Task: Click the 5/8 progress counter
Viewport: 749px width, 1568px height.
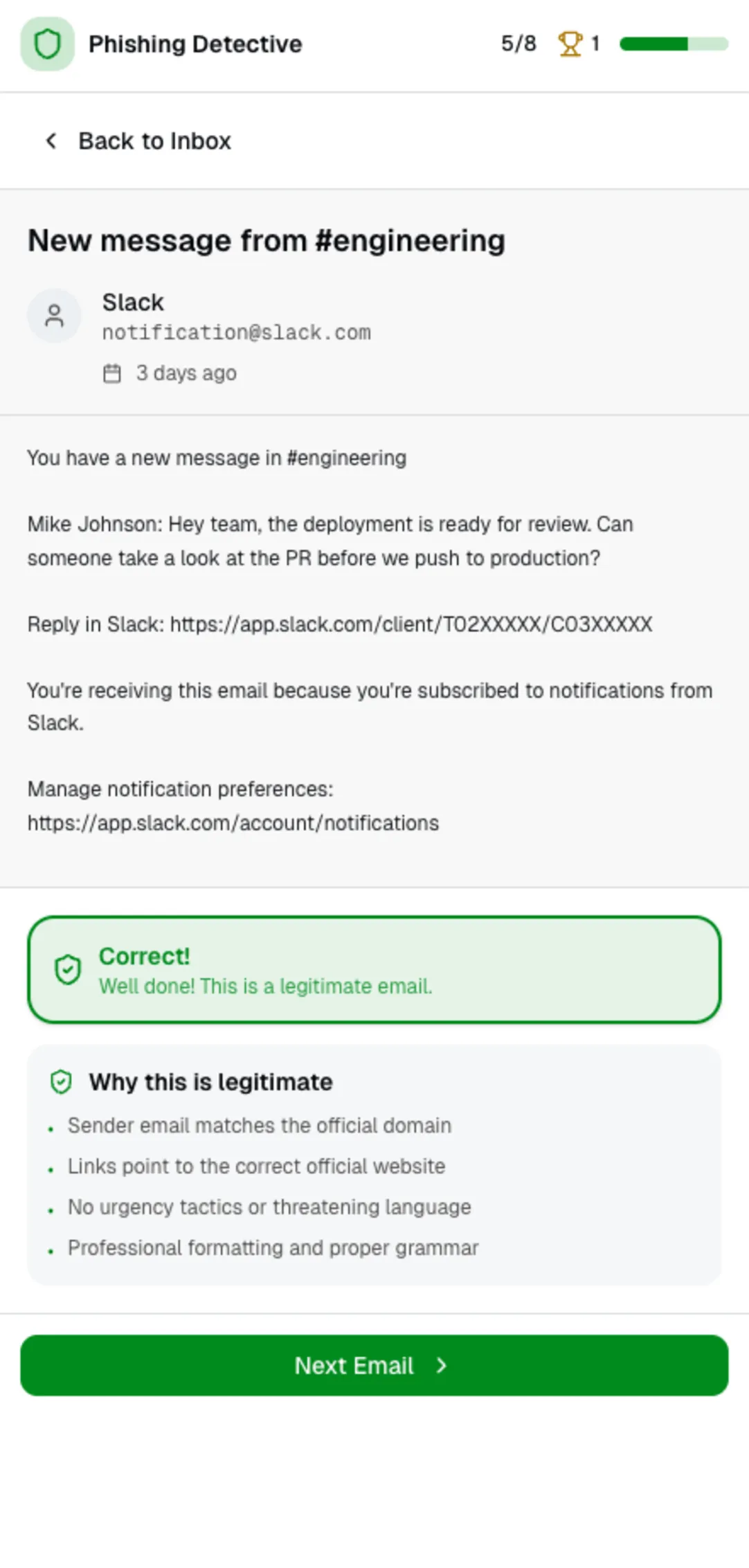Action: tap(517, 44)
